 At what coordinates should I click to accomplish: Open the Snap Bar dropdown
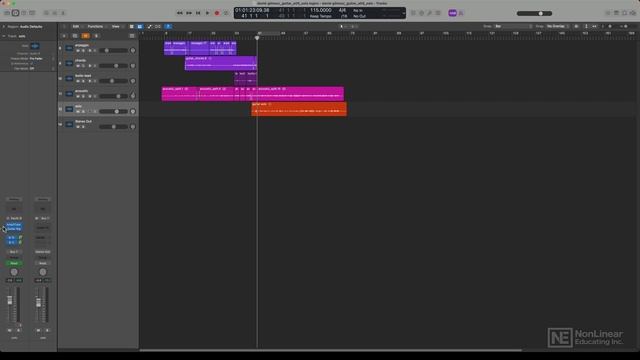pyautogui.click(x=513, y=27)
